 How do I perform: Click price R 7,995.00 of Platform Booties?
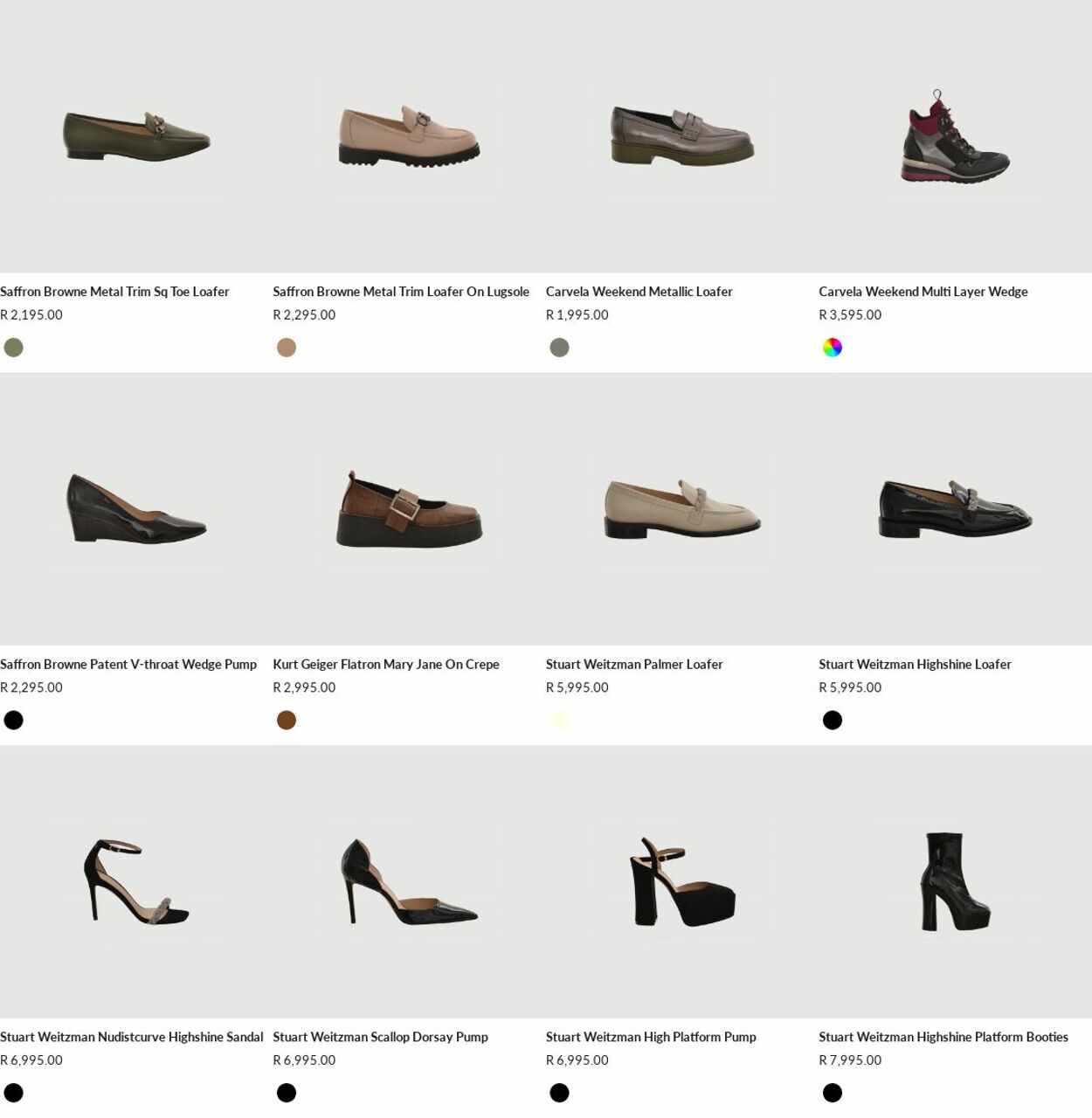850,1060
